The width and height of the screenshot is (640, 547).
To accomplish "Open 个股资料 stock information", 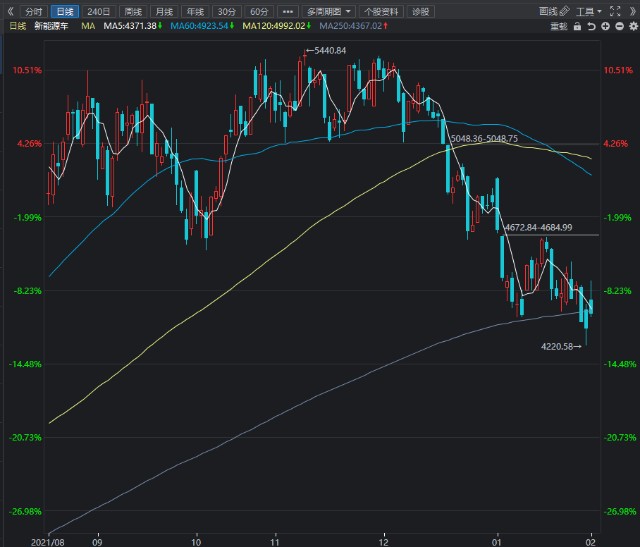I will pyautogui.click(x=379, y=11).
